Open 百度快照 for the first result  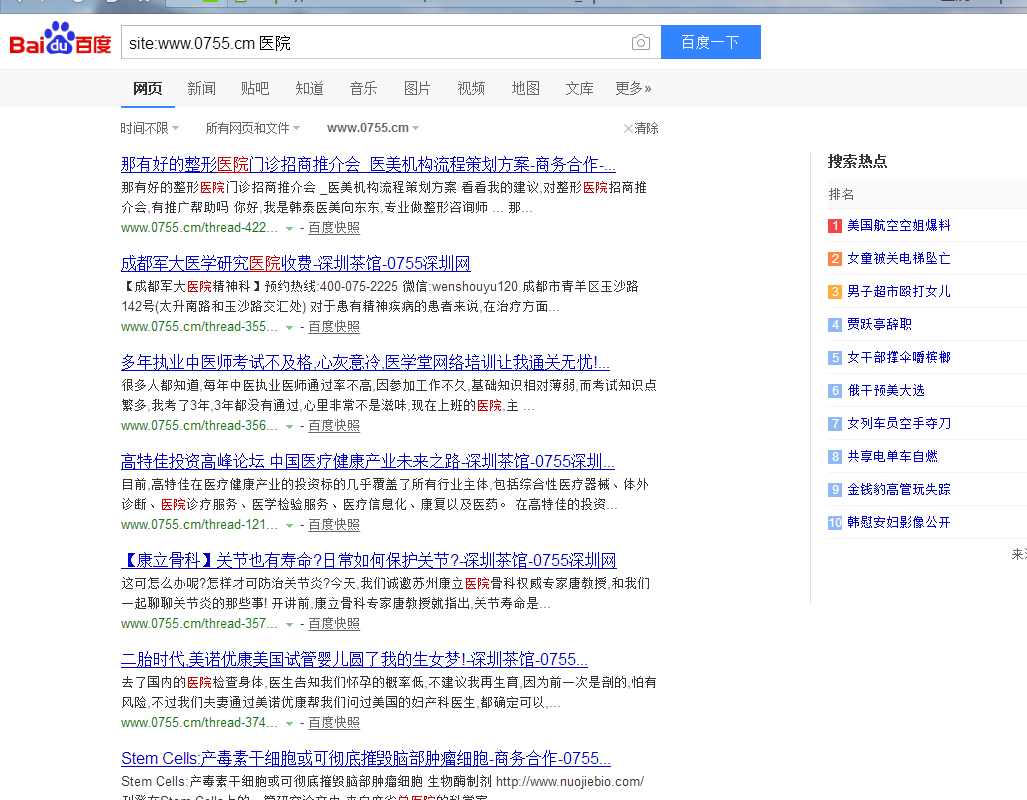[333, 228]
